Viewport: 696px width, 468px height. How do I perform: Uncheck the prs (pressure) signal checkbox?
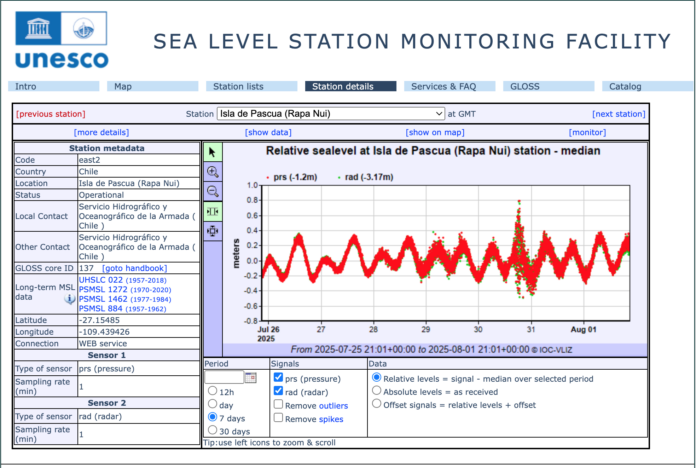[279, 377]
